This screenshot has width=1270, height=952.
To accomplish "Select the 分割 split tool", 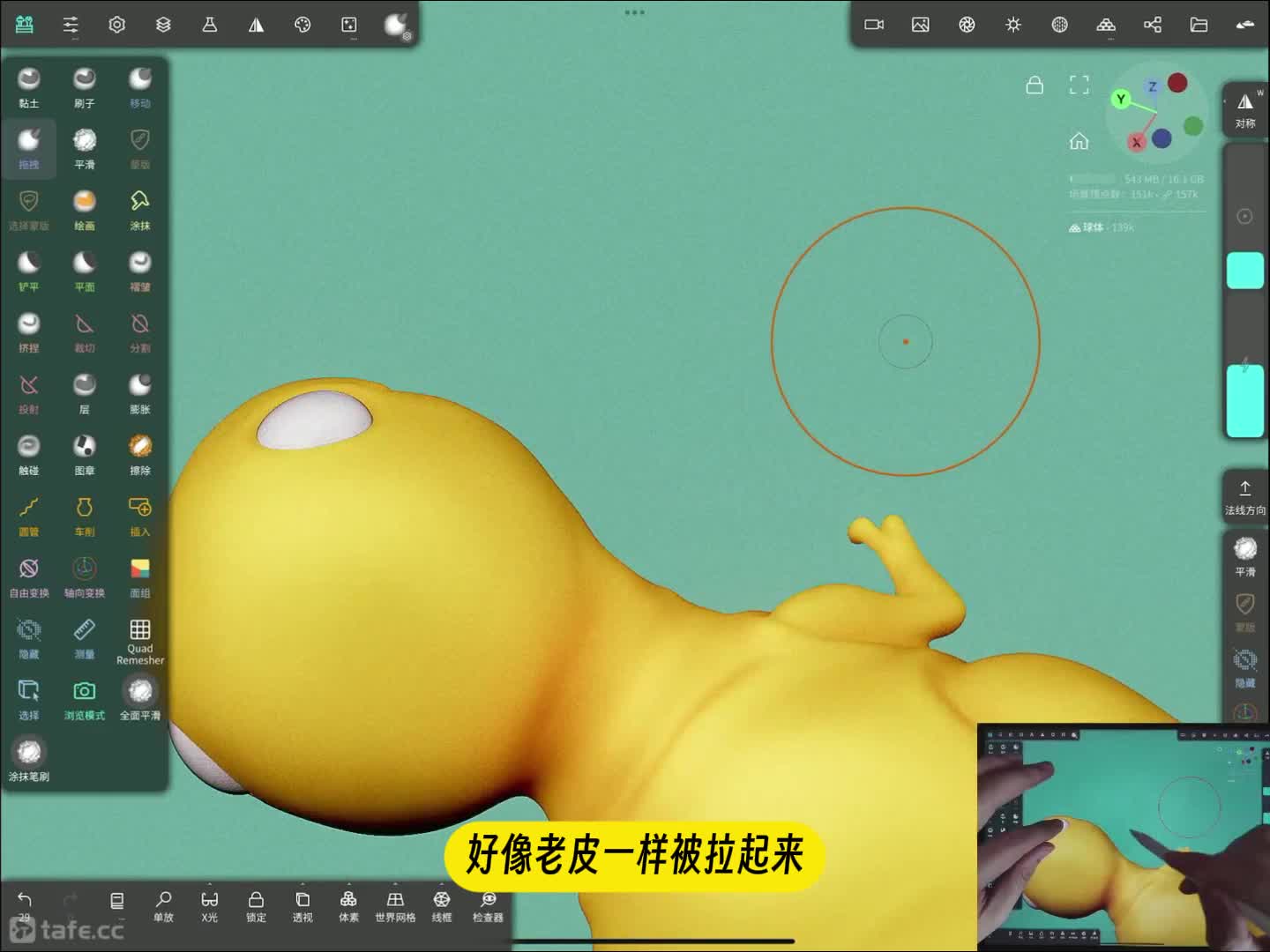I will pyautogui.click(x=140, y=331).
